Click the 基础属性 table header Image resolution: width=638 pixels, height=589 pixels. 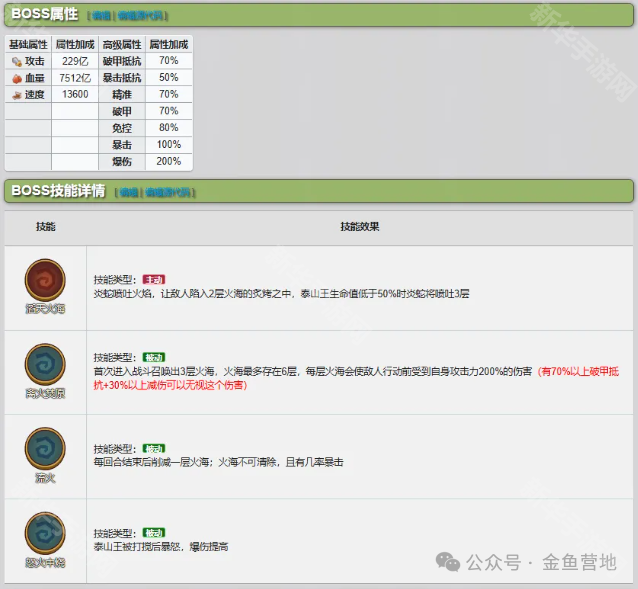(28, 45)
